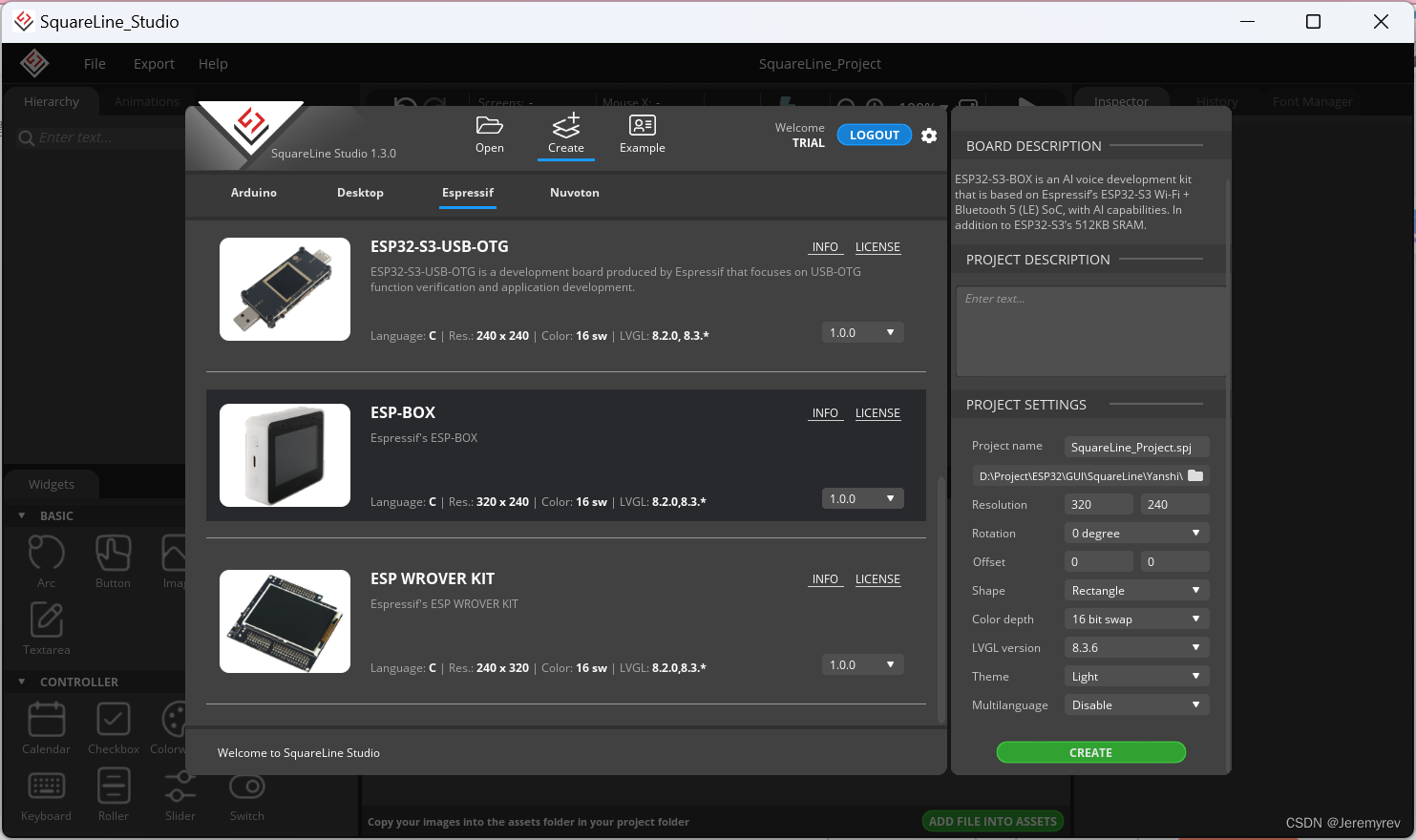Open settings gear next to LOGOUT
The width and height of the screenshot is (1416, 840).
coord(929,136)
